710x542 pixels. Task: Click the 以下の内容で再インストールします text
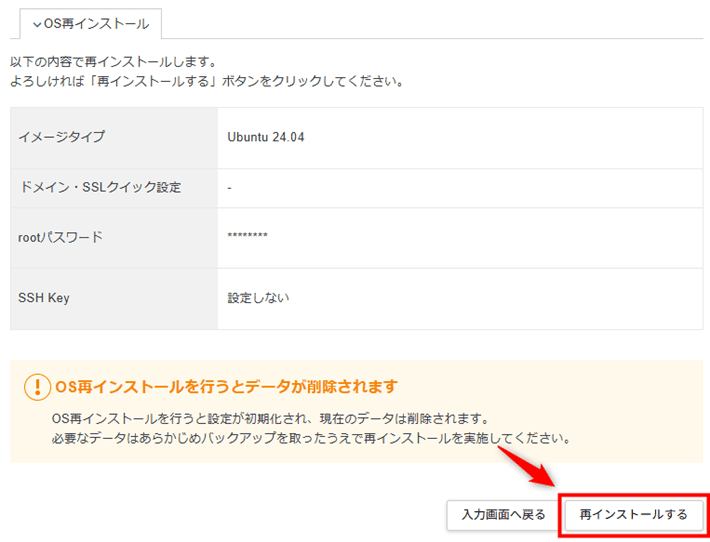(x=114, y=62)
